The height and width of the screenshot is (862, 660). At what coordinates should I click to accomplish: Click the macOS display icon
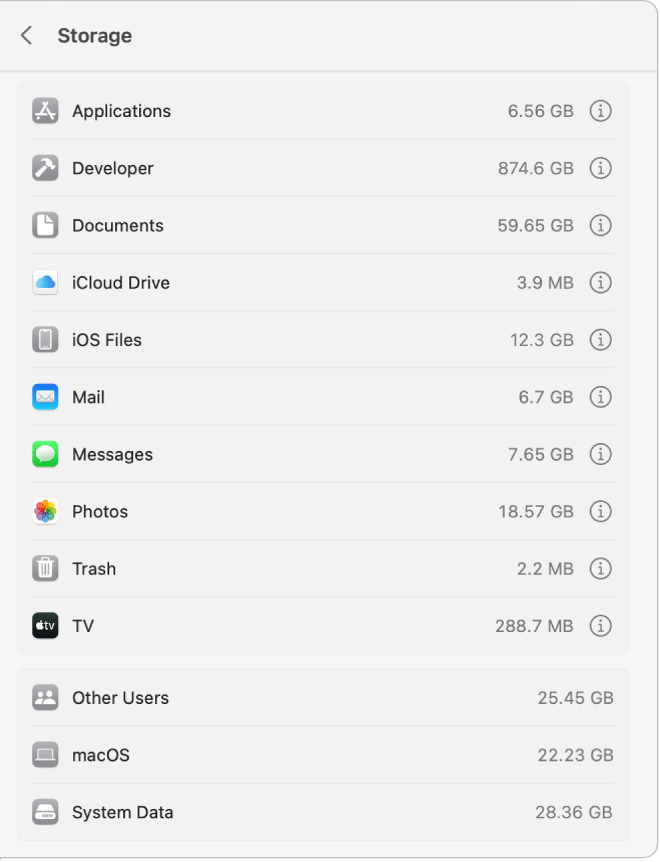[44, 755]
